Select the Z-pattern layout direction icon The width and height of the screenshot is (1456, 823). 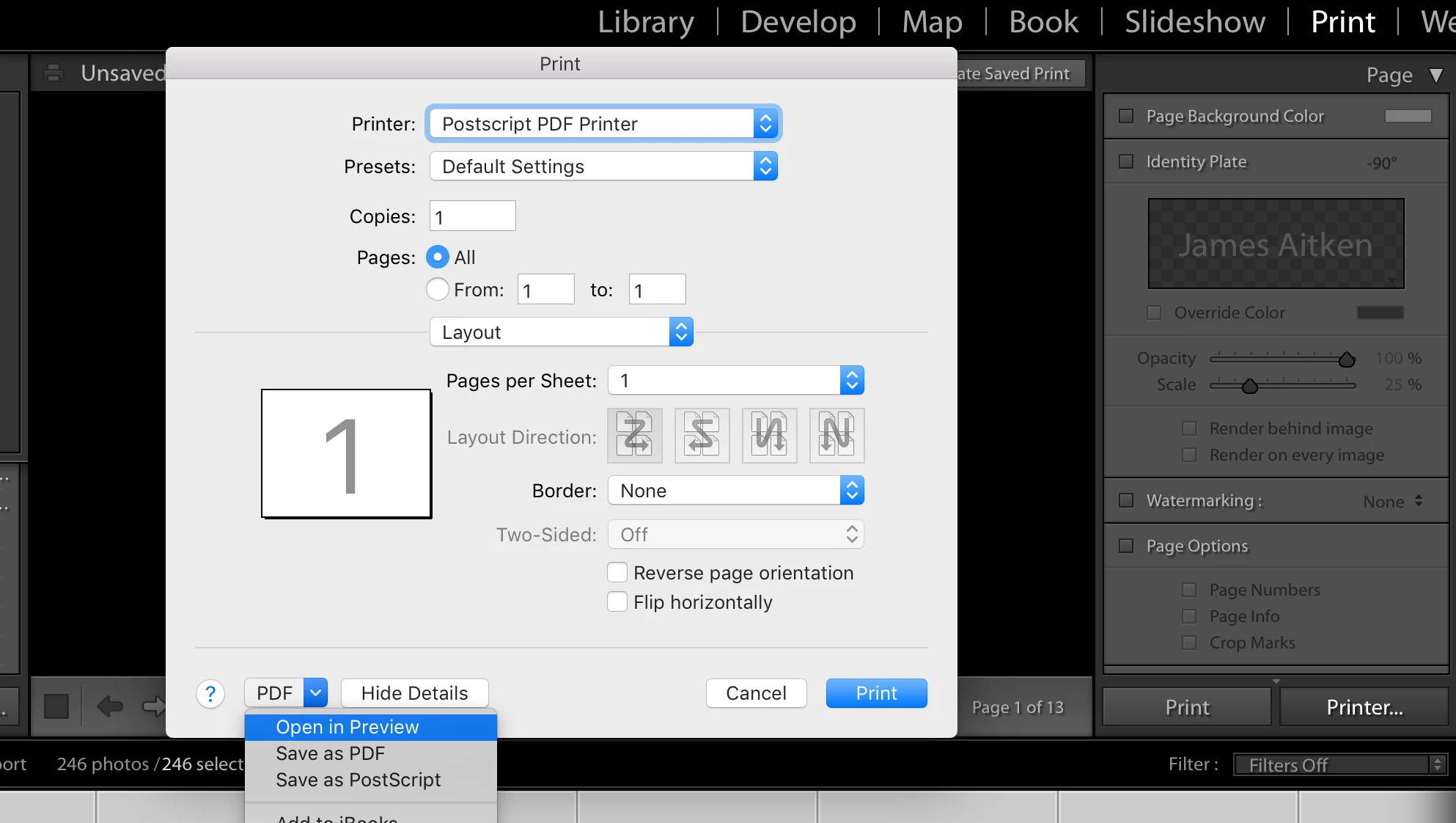[x=634, y=436]
